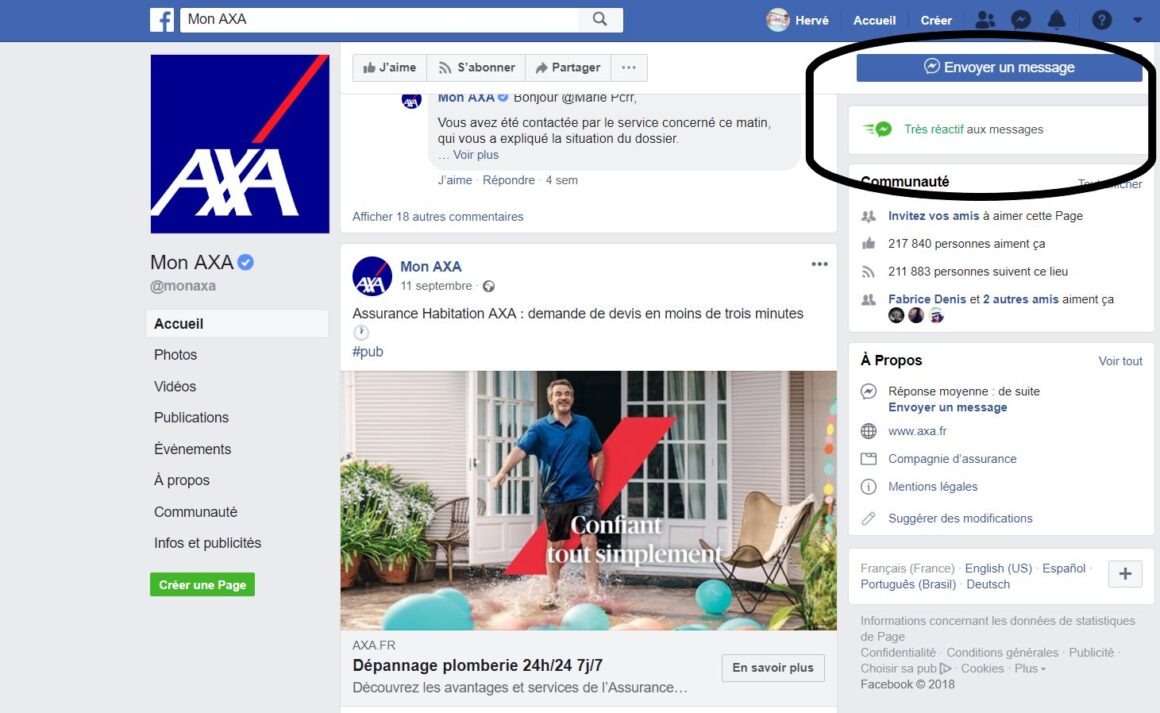The image size is (1160, 713).
Task: Open the help question mark icon
Action: (1101, 19)
